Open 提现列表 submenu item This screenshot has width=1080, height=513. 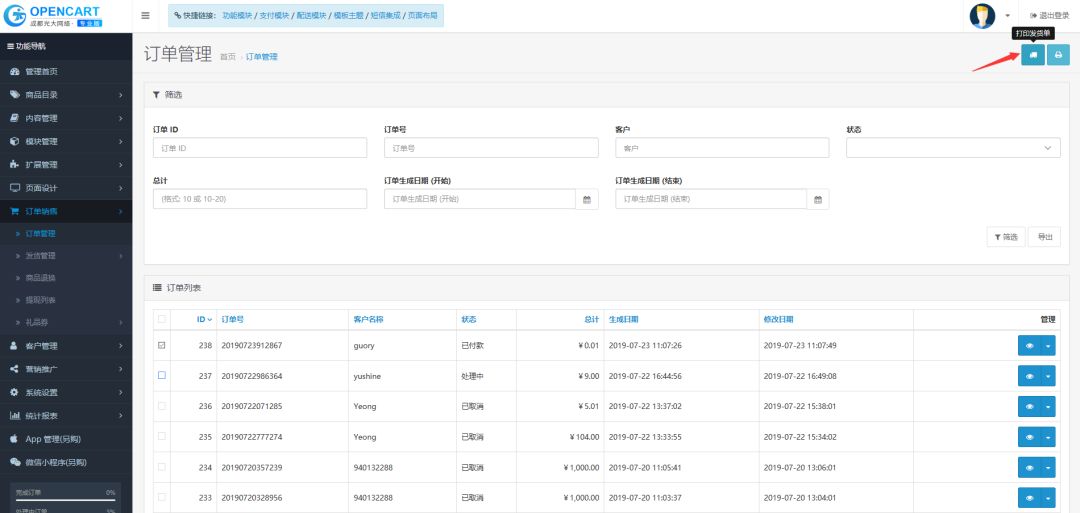pos(66,300)
